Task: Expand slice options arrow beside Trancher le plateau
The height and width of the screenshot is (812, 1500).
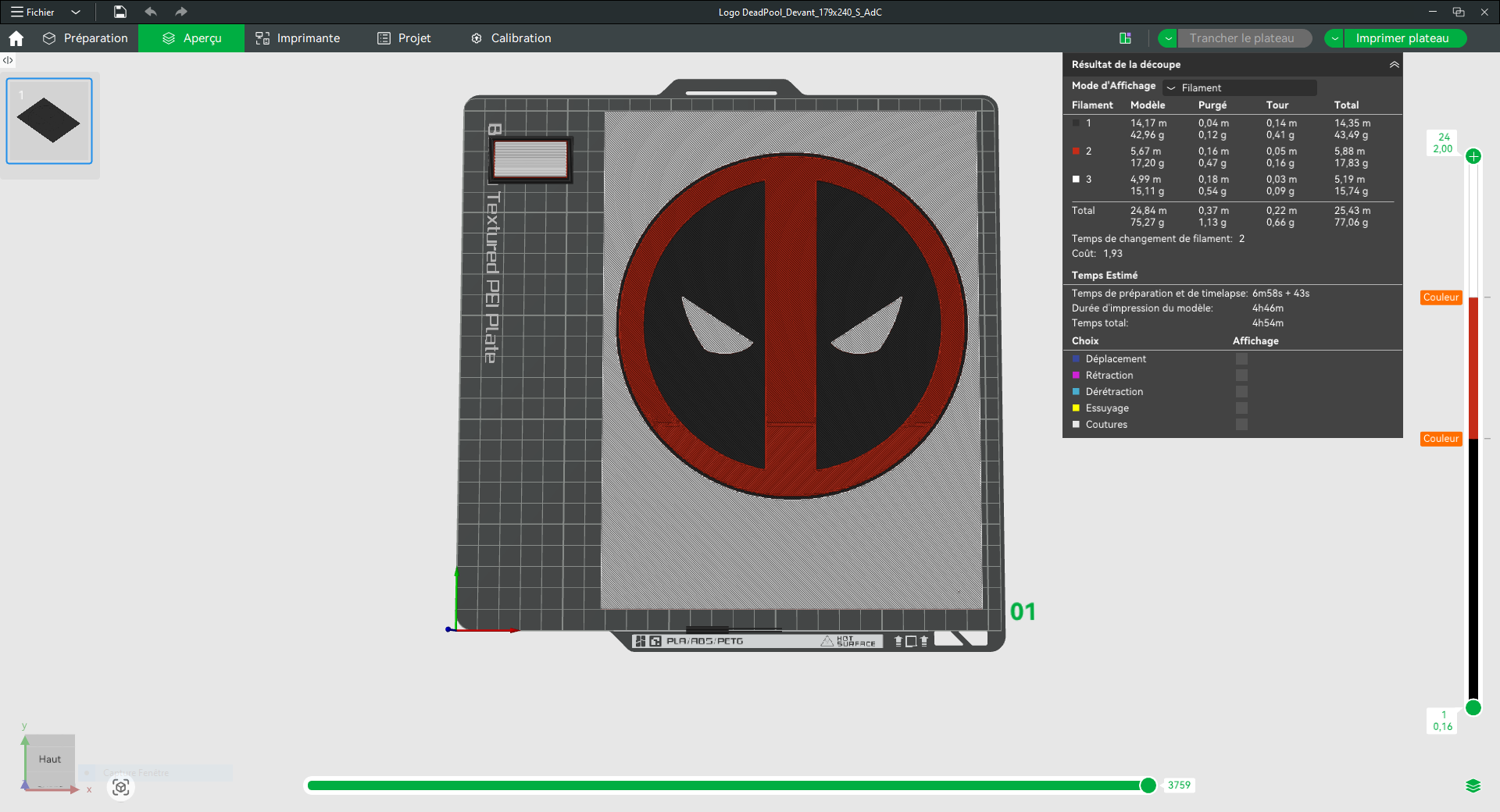Action: pos(1168,38)
